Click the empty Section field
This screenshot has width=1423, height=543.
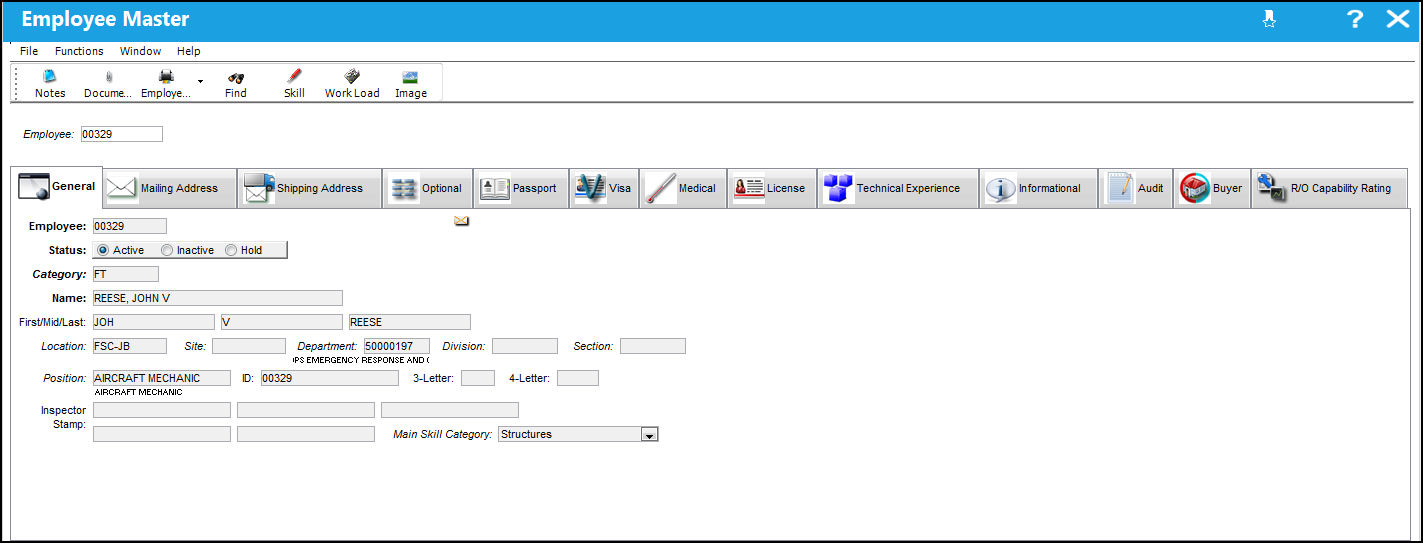(x=653, y=346)
